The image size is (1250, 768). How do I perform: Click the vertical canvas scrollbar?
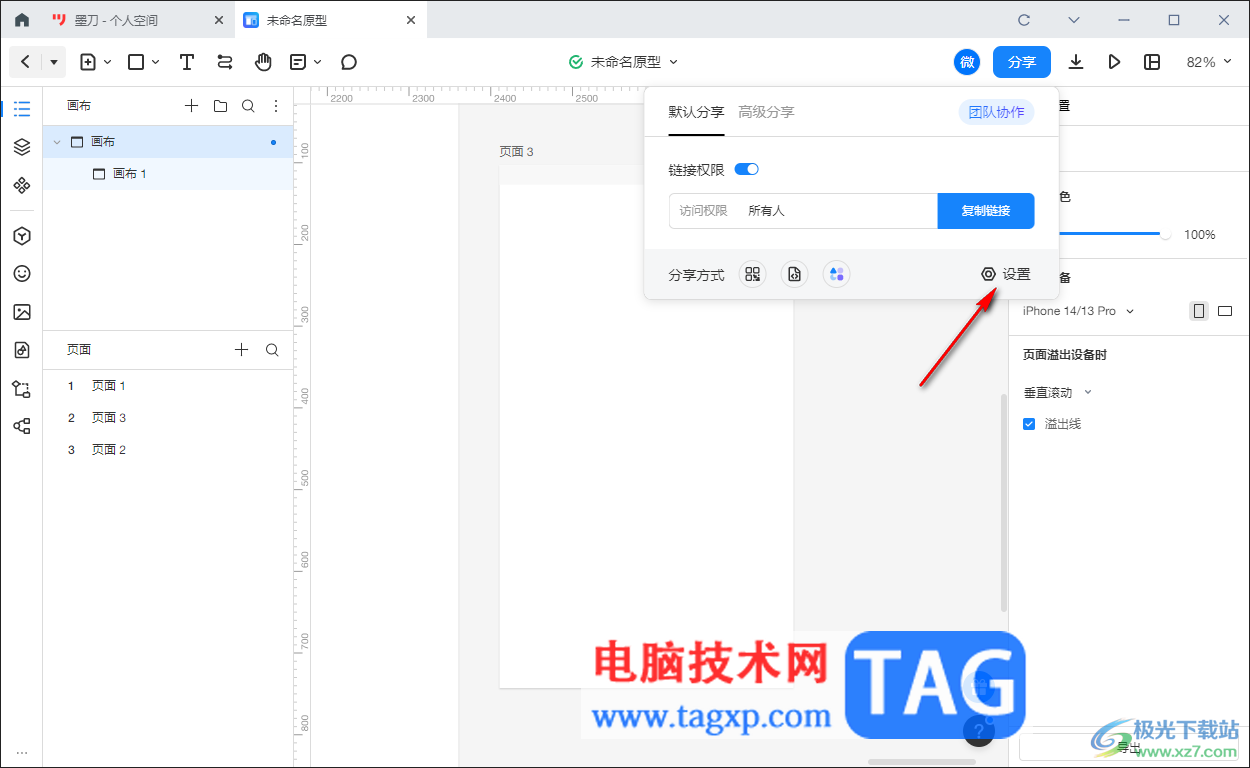[1003, 502]
